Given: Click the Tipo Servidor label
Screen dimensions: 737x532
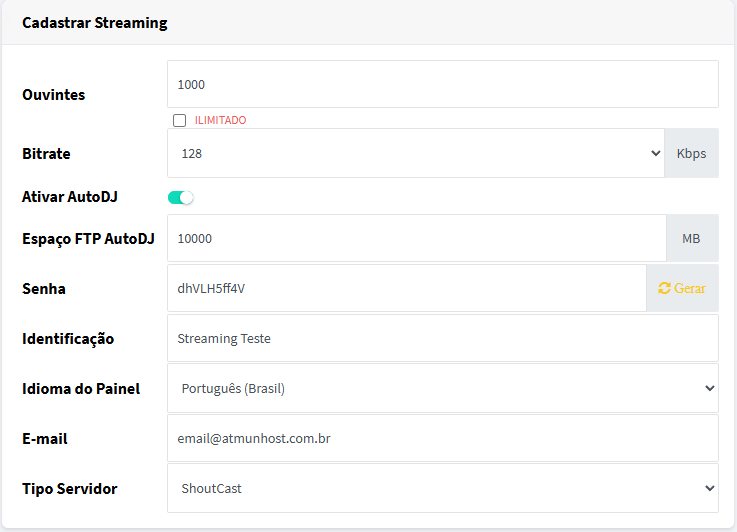Looking at the screenshot, I should click(70, 489).
